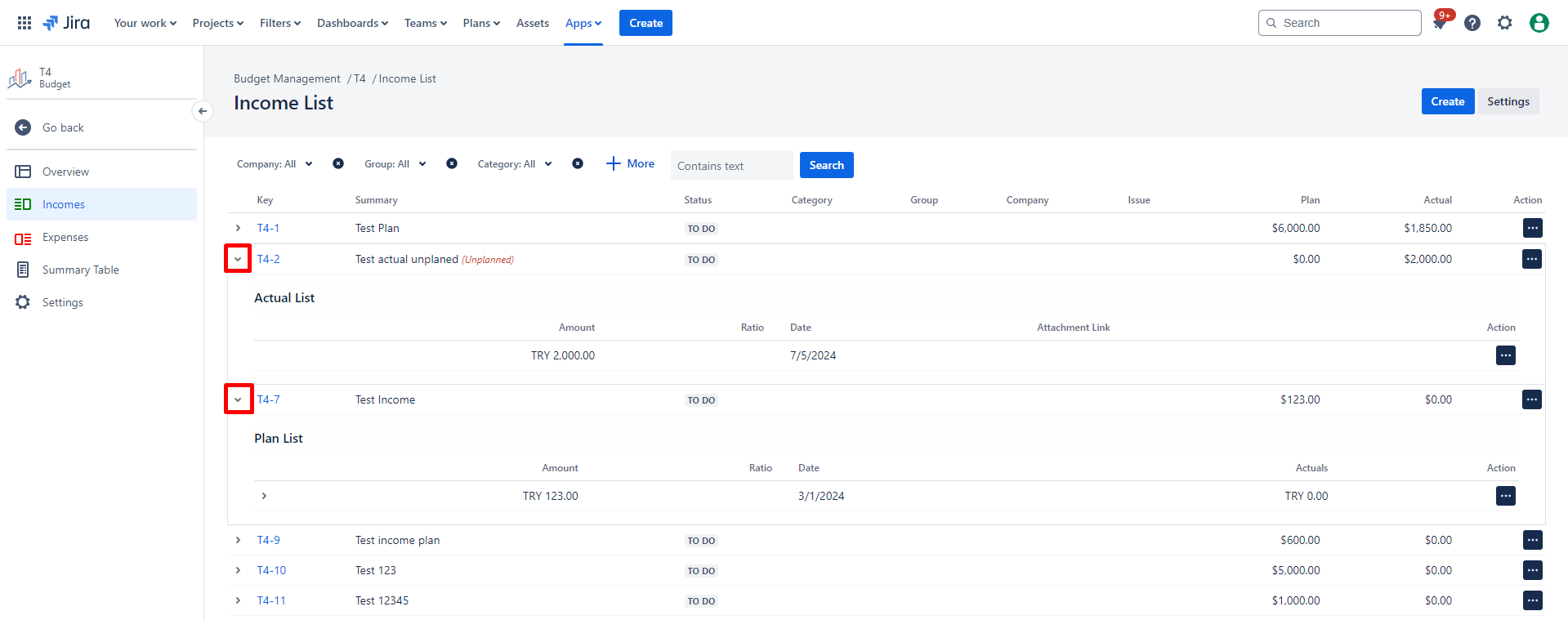Open the Plans menu
Viewport: 1568px width, 620px height.
(481, 23)
